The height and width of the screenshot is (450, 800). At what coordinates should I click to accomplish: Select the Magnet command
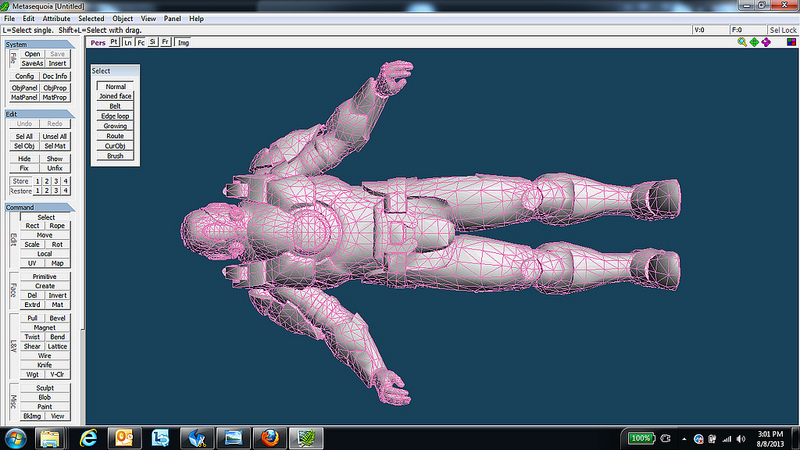pyautogui.click(x=44, y=328)
